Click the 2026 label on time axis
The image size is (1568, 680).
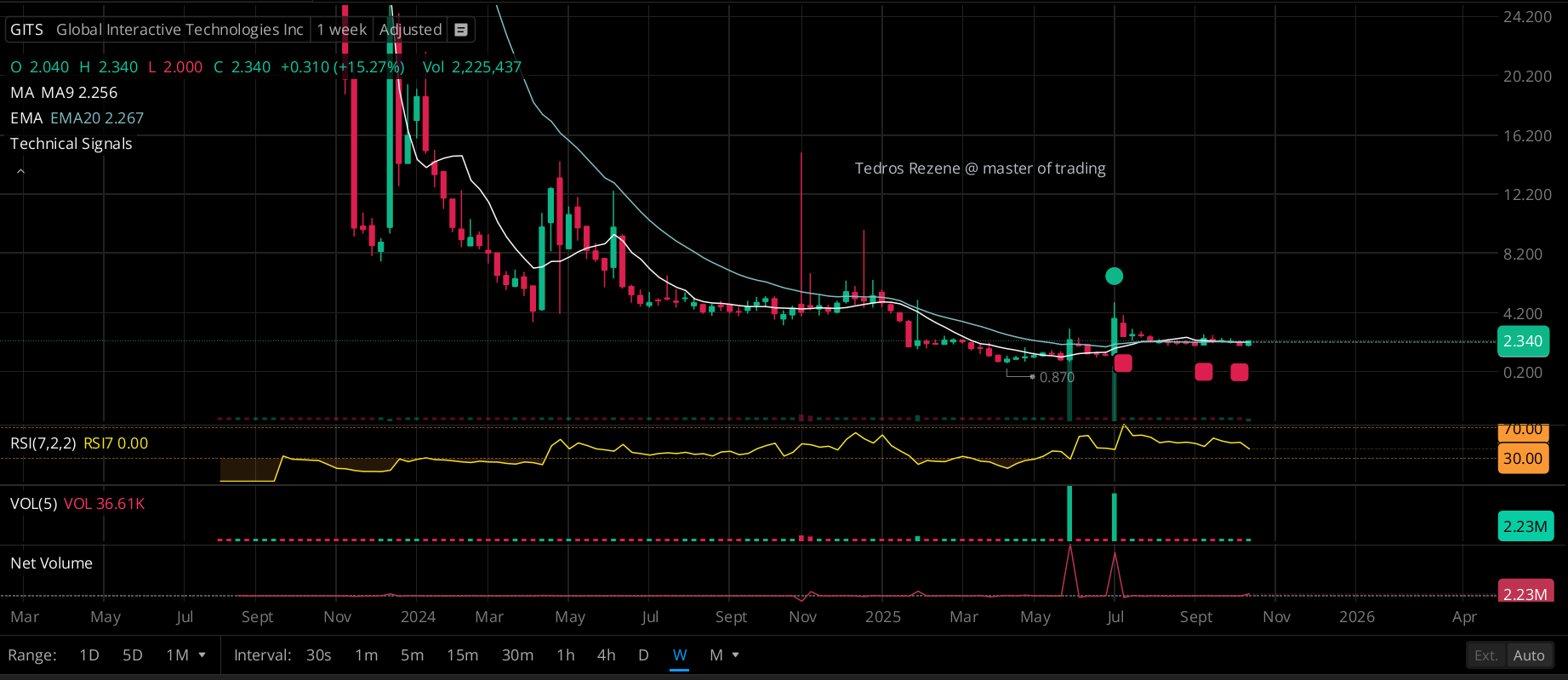tap(1356, 616)
